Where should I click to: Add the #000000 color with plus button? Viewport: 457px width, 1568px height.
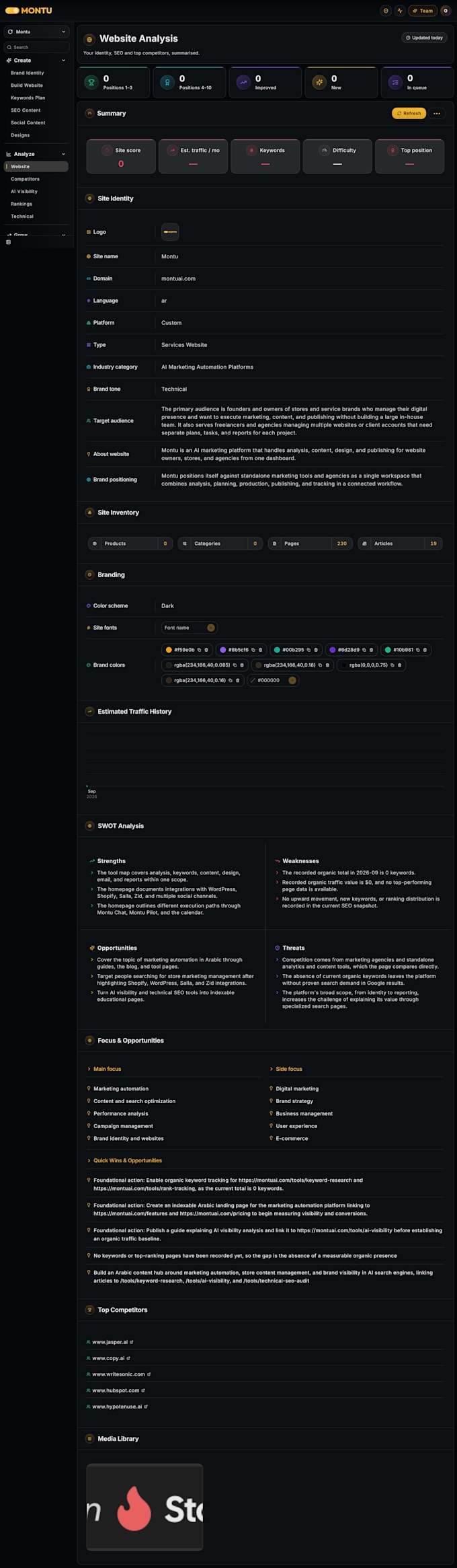coord(292,680)
